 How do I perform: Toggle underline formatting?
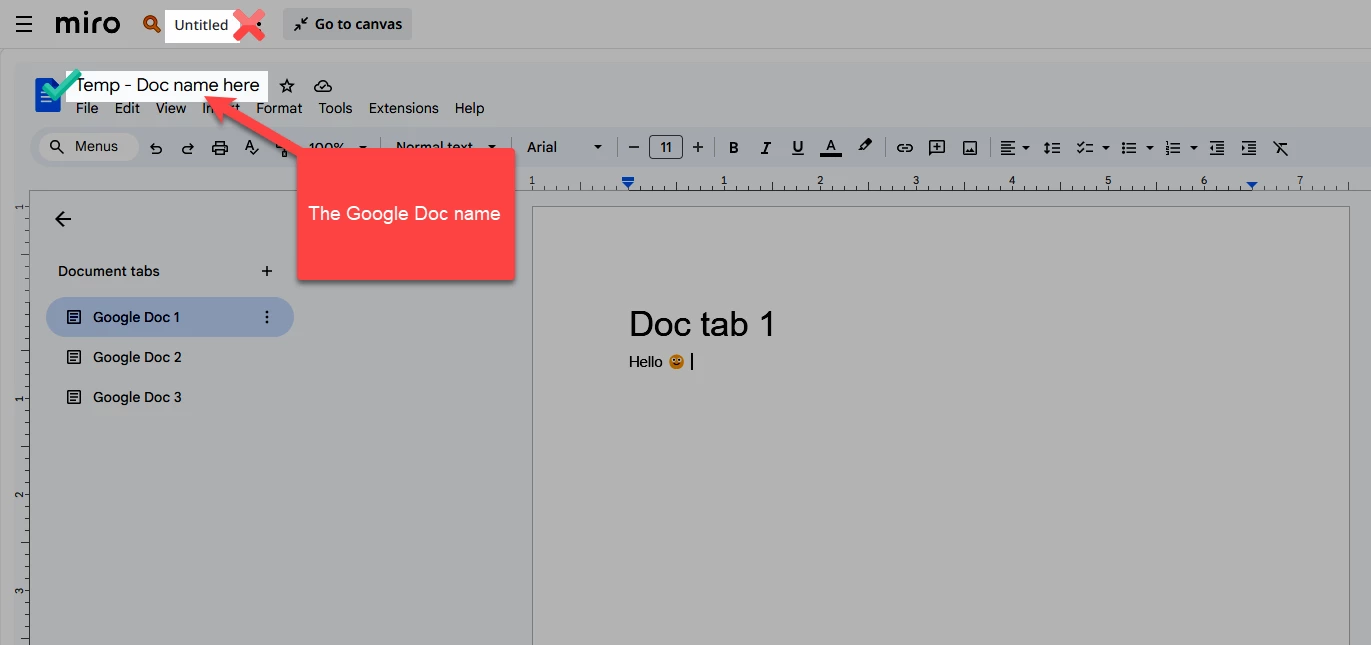[x=797, y=148]
